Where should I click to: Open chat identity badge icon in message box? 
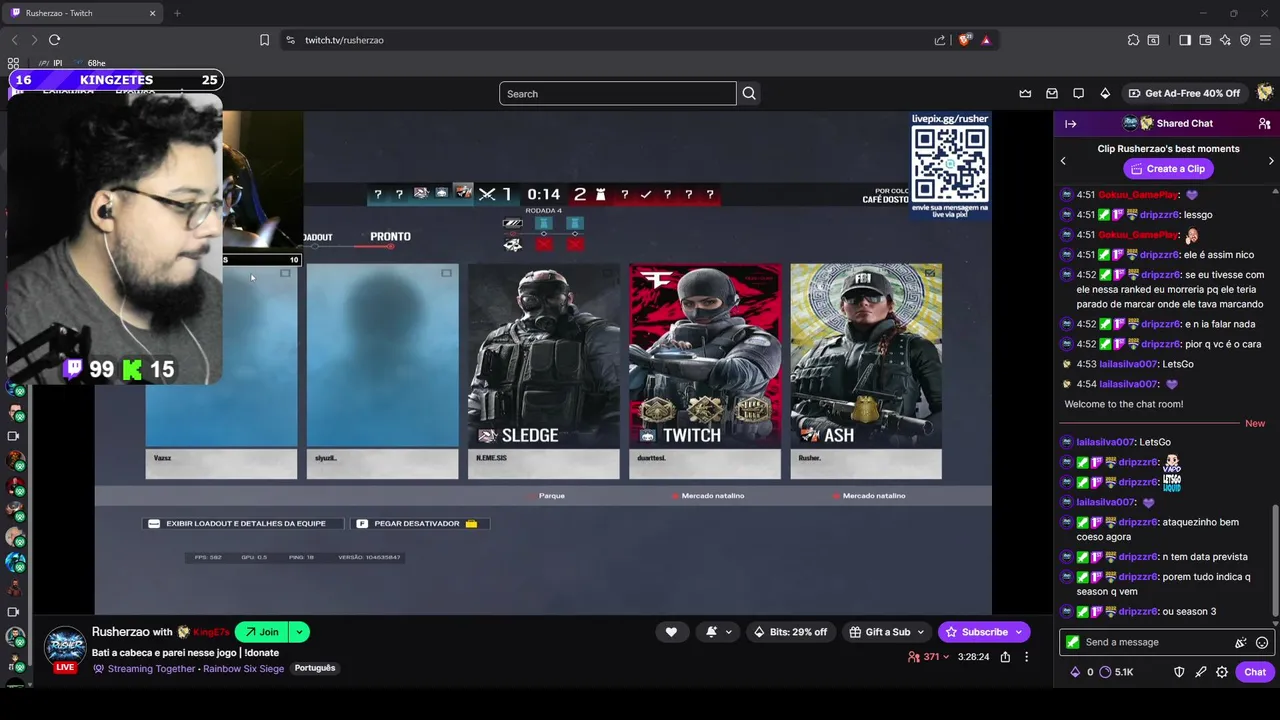click(1073, 642)
